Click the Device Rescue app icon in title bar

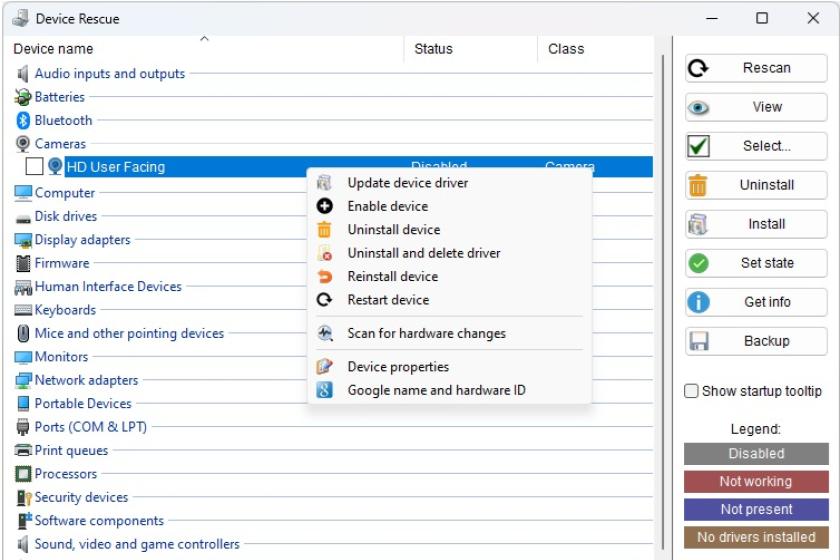click(x=20, y=18)
